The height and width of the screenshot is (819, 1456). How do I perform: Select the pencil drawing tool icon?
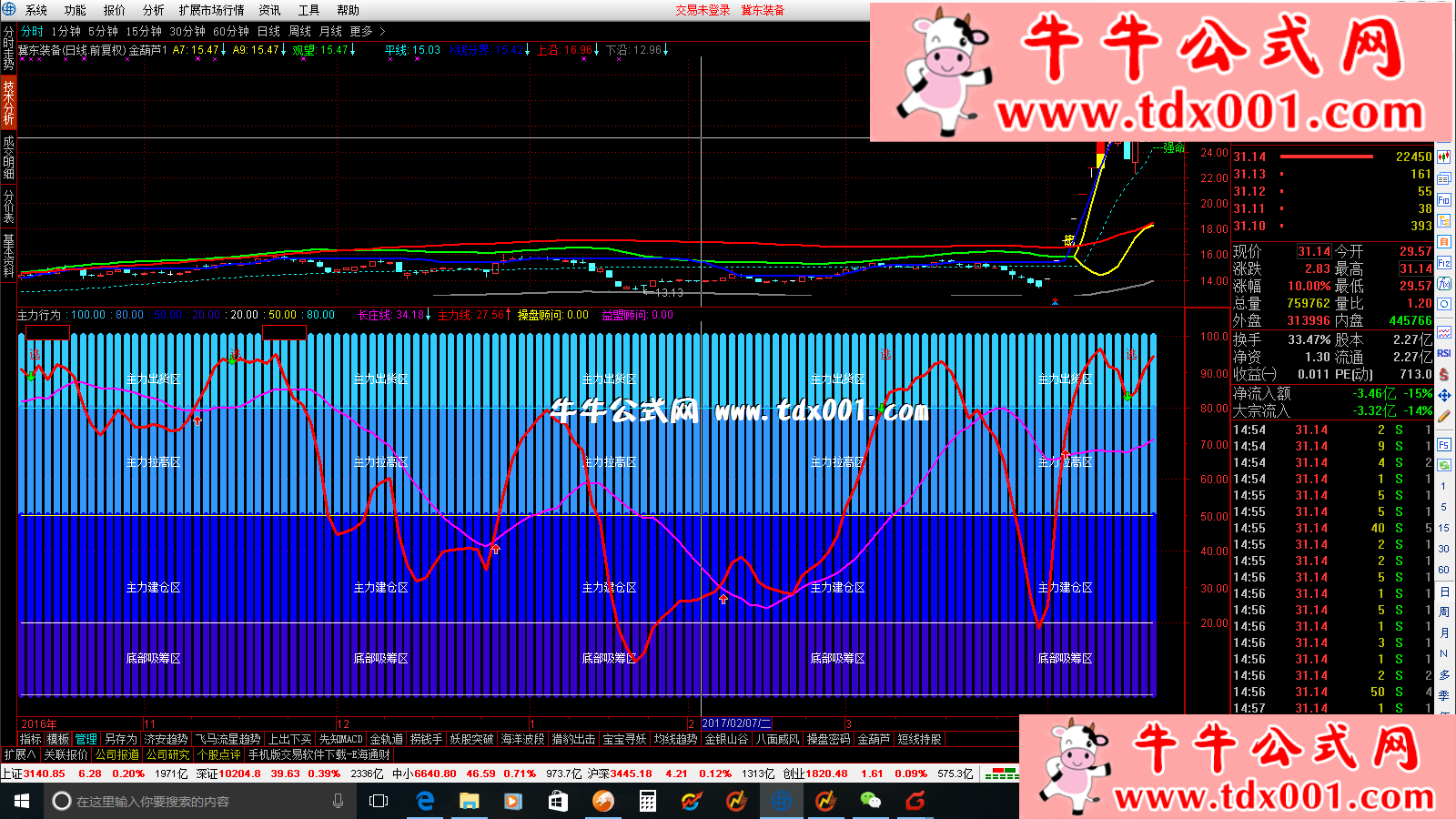pos(1444,416)
